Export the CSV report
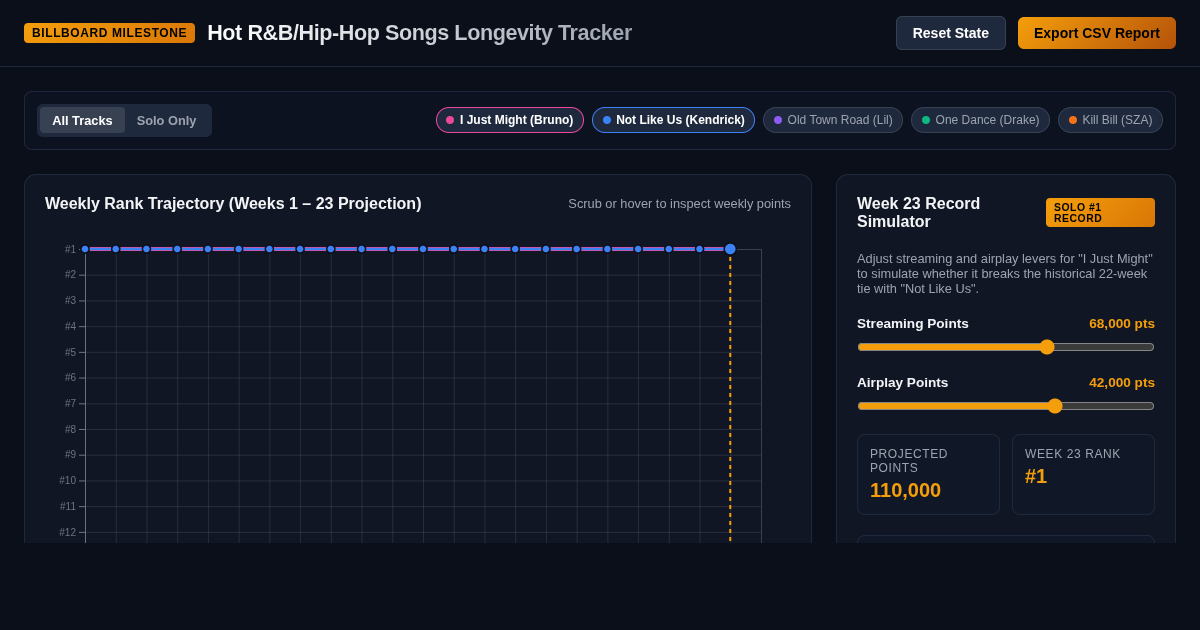The image size is (1200, 630). point(1097,33)
